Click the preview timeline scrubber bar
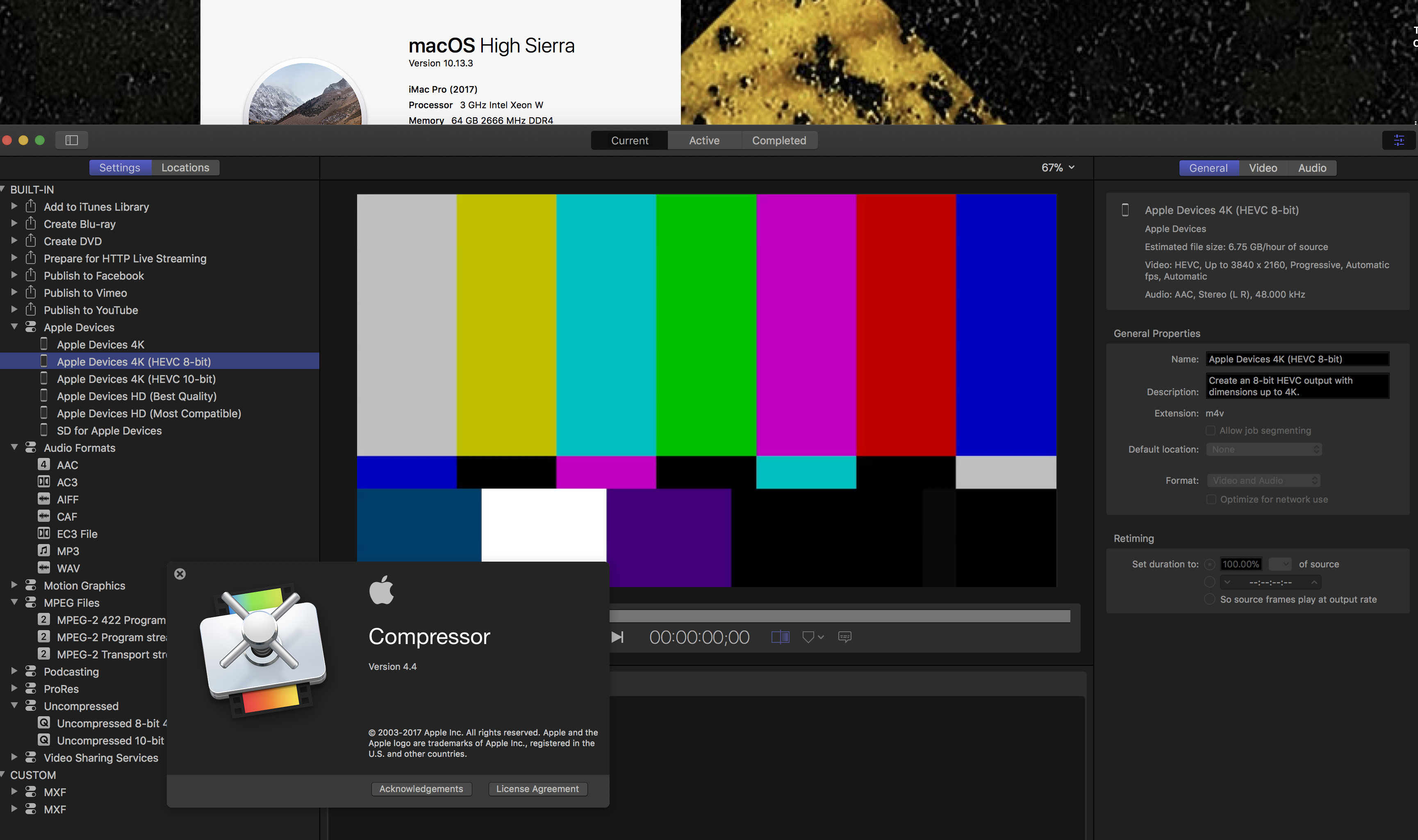The height and width of the screenshot is (840, 1418). (x=839, y=617)
